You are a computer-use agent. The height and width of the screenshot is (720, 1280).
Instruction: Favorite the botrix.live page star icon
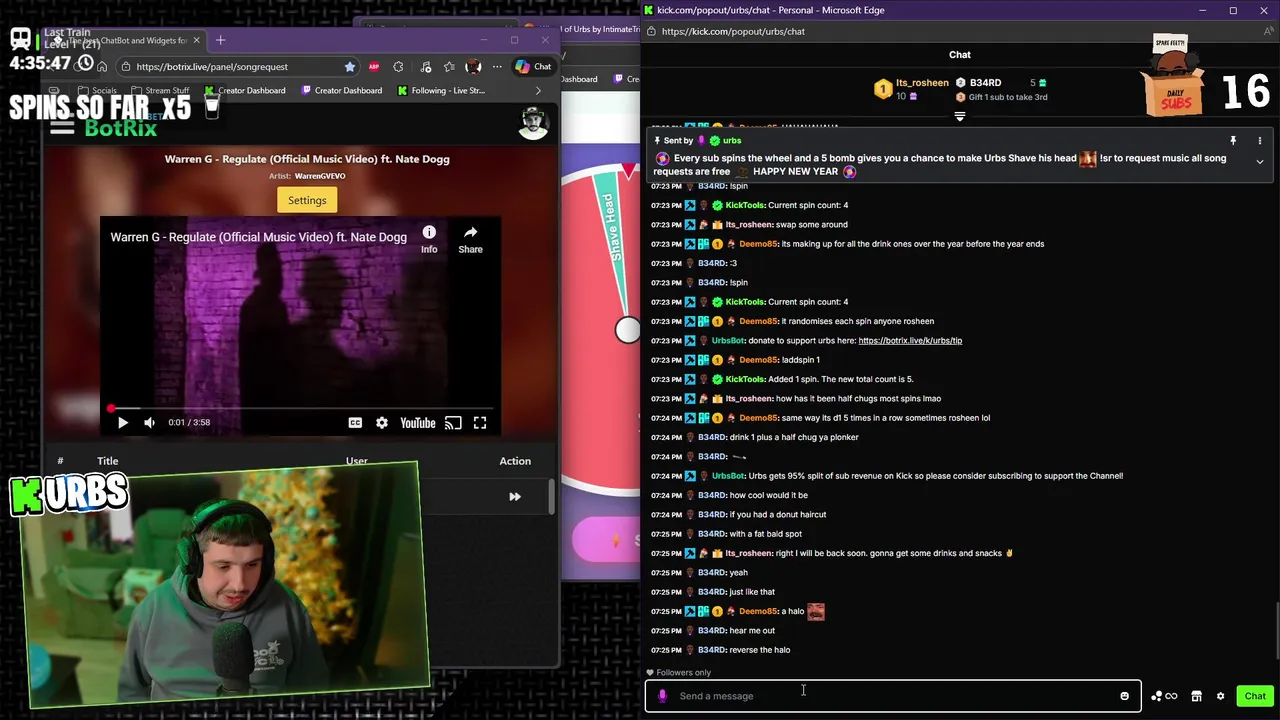(349, 67)
